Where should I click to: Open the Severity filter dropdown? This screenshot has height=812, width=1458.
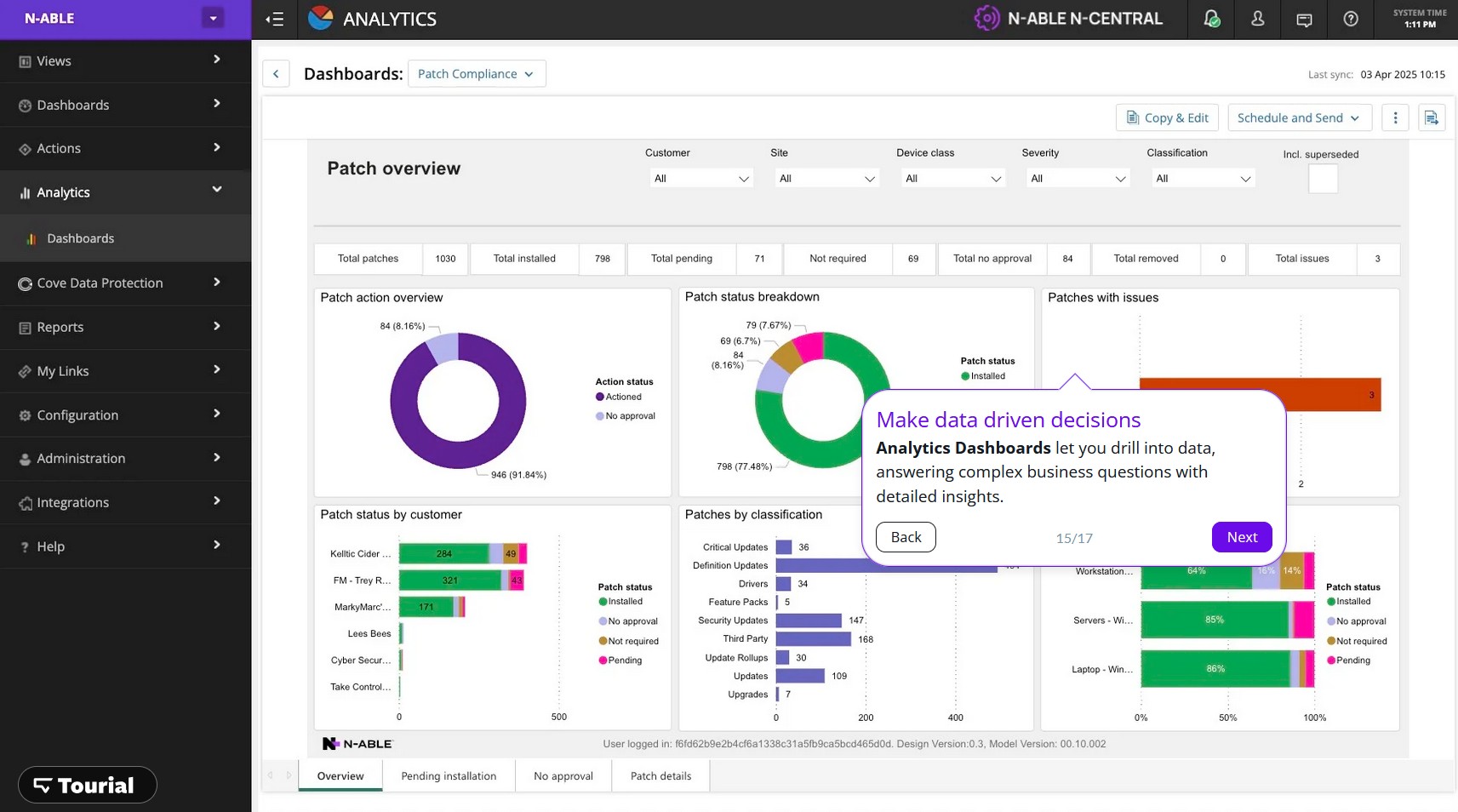[1077, 179]
